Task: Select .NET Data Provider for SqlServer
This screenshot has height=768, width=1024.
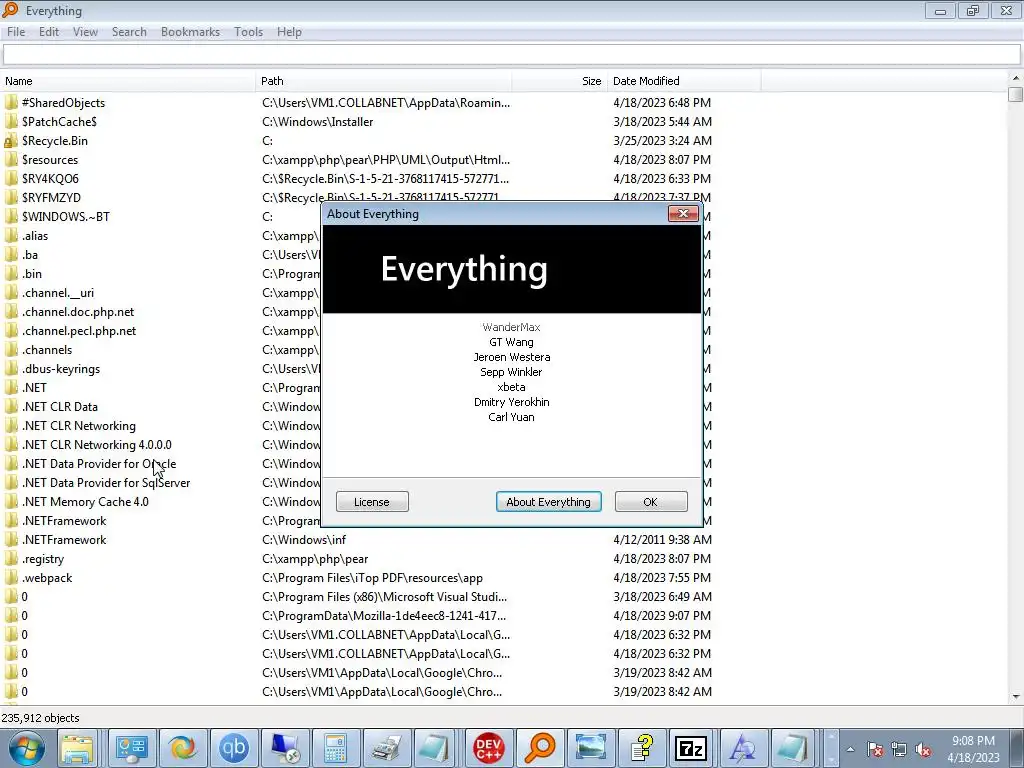Action: click(x=106, y=483)
